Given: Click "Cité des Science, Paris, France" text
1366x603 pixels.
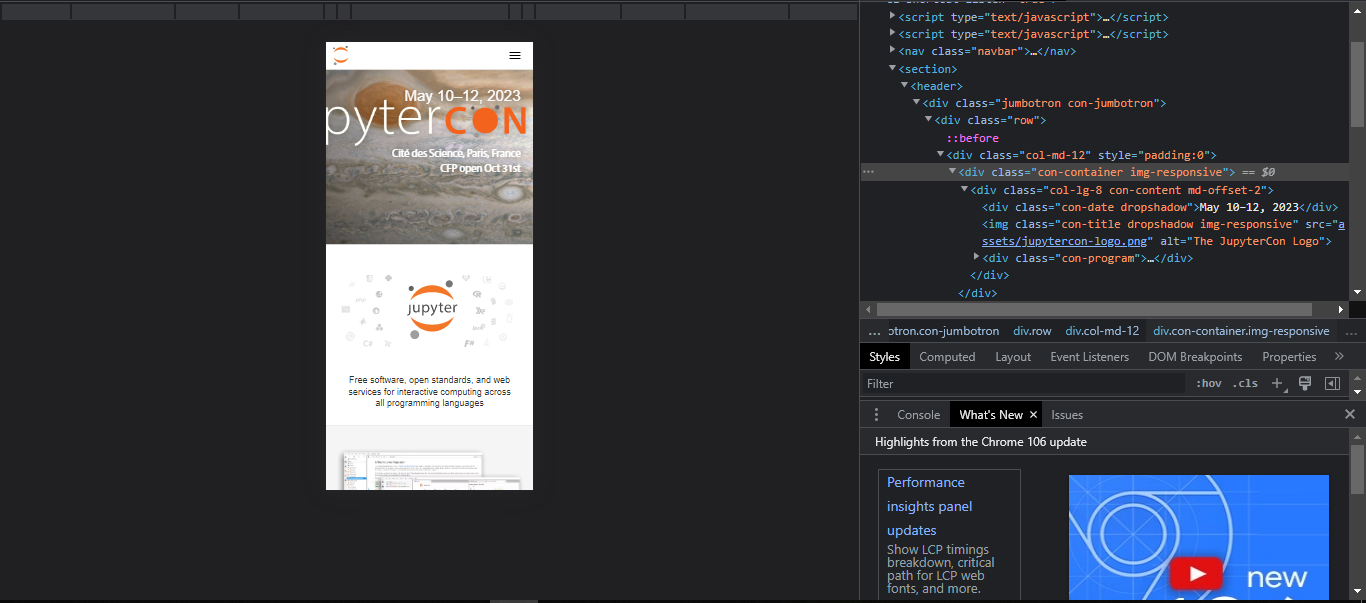Looking at the screenshot, I should point(456,153).
